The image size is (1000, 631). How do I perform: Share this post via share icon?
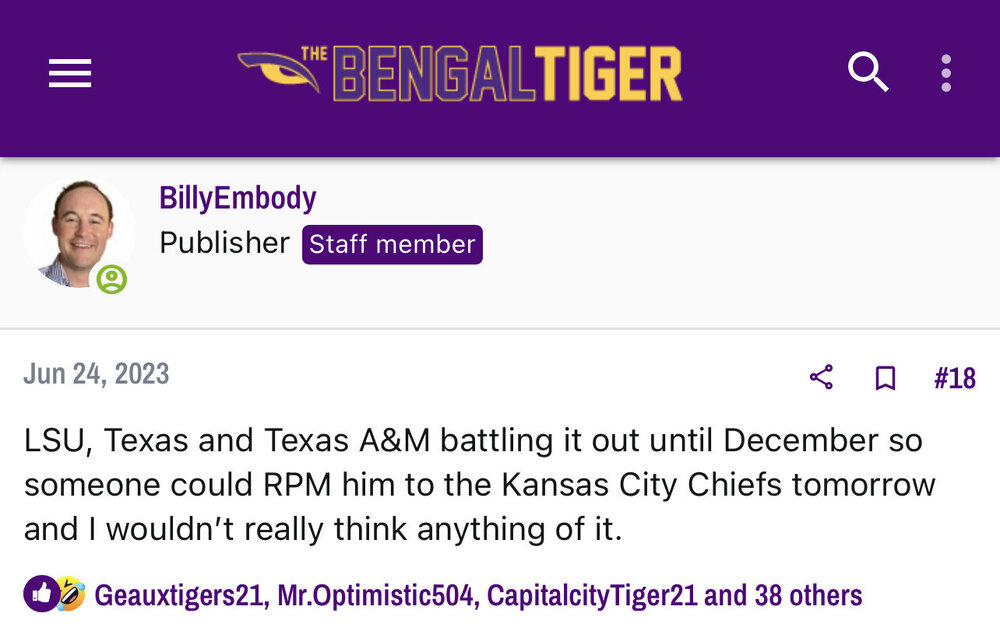(821, 377)
